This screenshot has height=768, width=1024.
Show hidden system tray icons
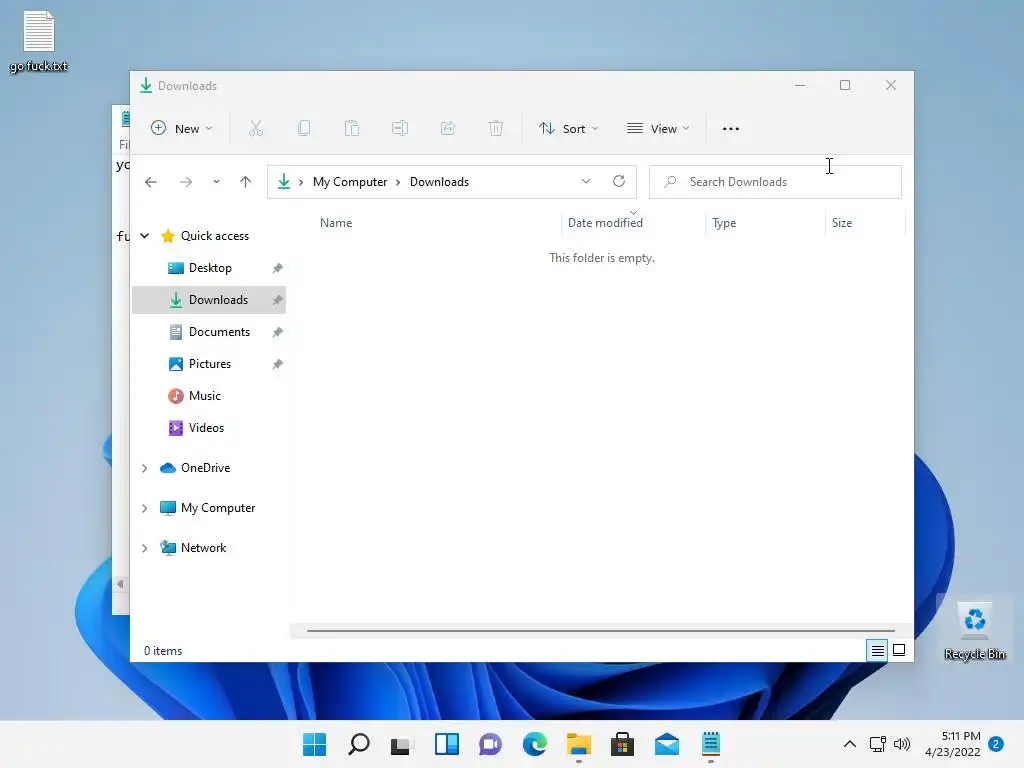click(850, 744)
